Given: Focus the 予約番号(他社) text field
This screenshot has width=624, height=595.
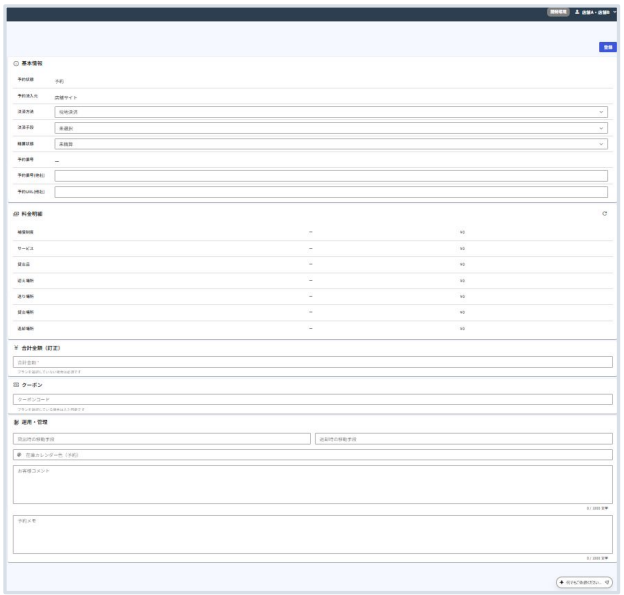Looking at the screenshot, I should pos(330,176).
